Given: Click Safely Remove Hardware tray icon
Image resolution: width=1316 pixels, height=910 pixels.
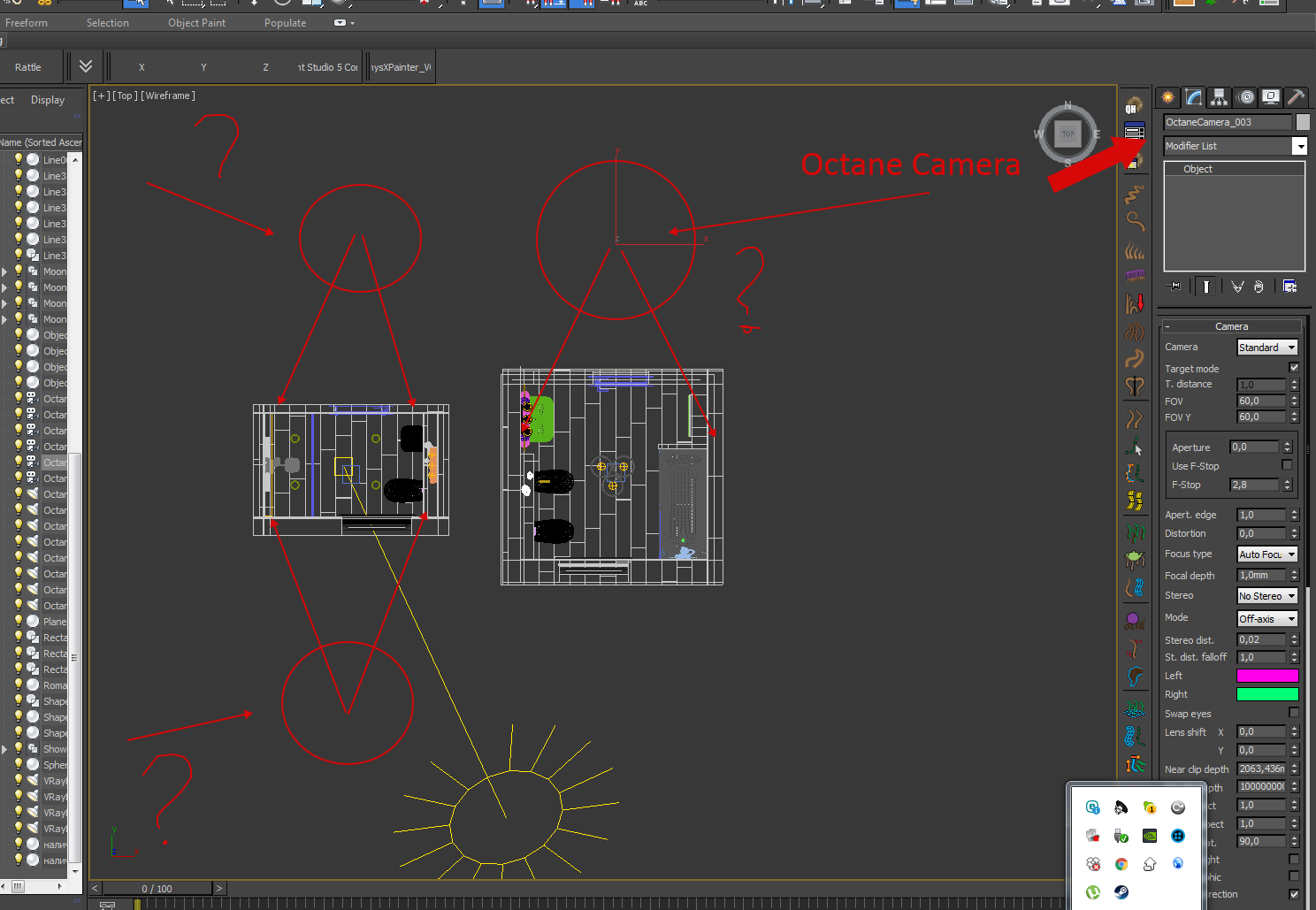Looking at the screenshot, I should tap(1121, 836).
